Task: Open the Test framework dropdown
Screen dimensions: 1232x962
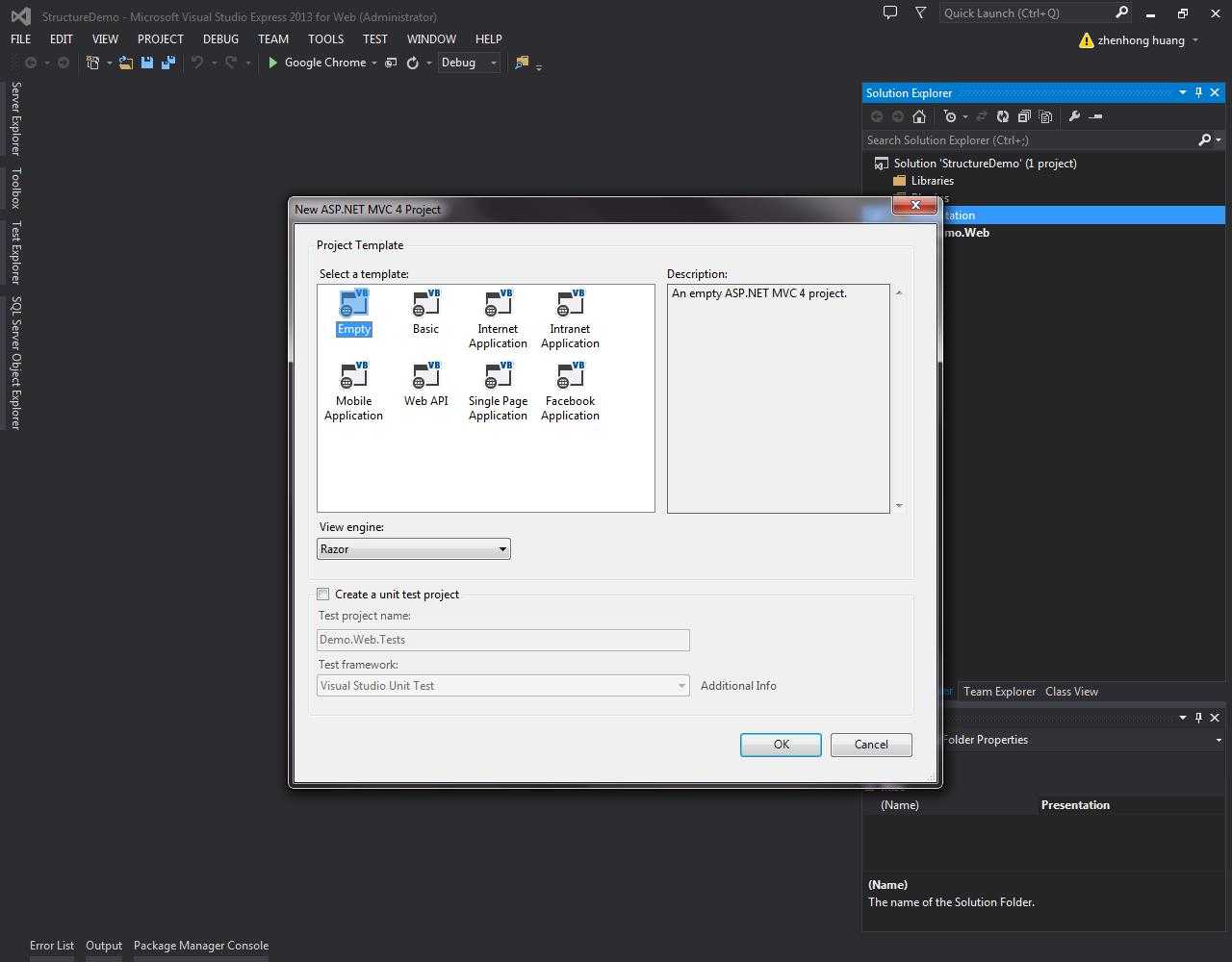Action: tap(503, 686)
